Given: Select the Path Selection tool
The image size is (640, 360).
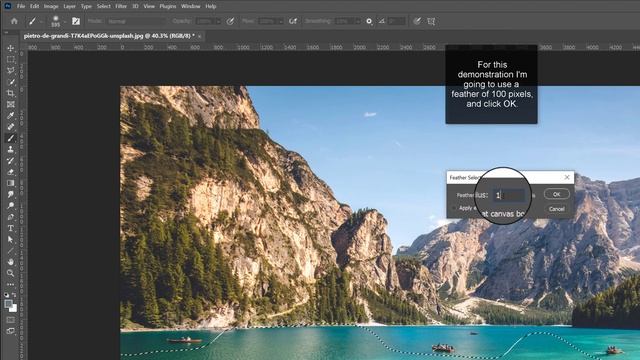Looking at the screenshot, I should [x=11, y=240].
